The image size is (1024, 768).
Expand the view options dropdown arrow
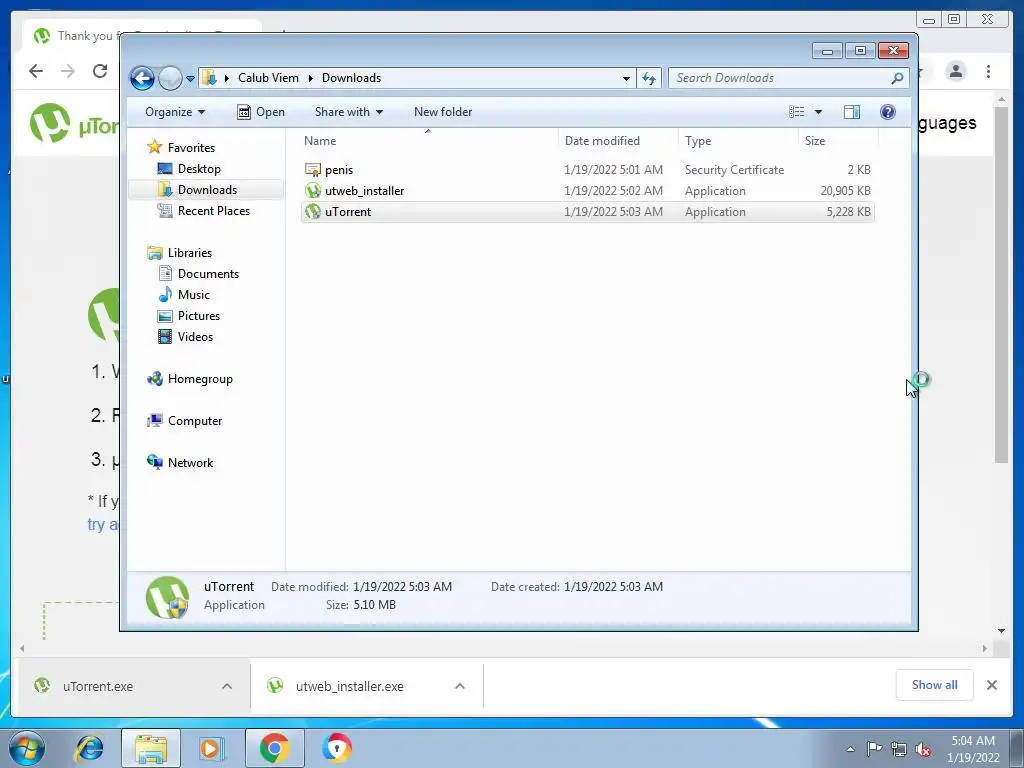tap(818, 112)
